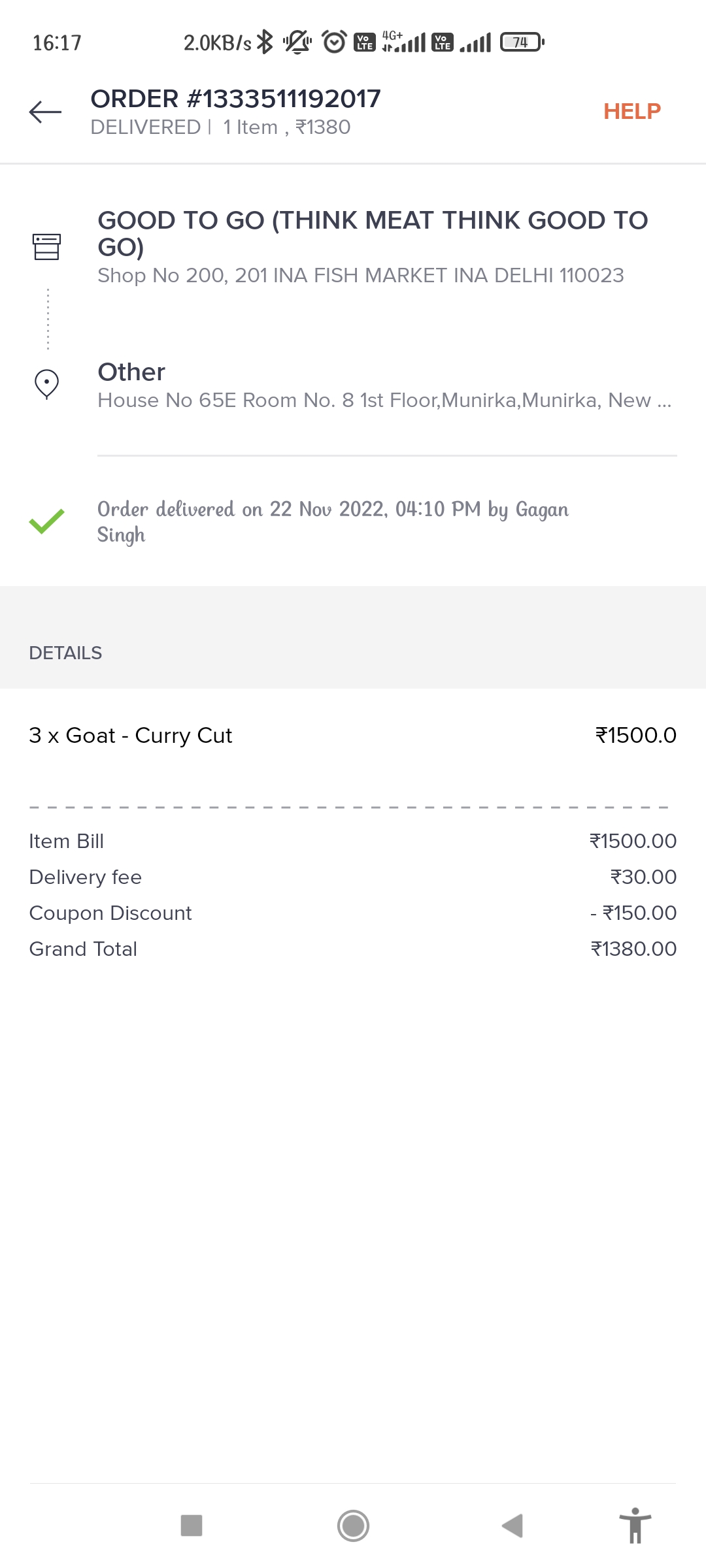706x1568 pixels.
Task: Tap the restaurant store icon
Action: pyautogui.click(x=46, y=247)
